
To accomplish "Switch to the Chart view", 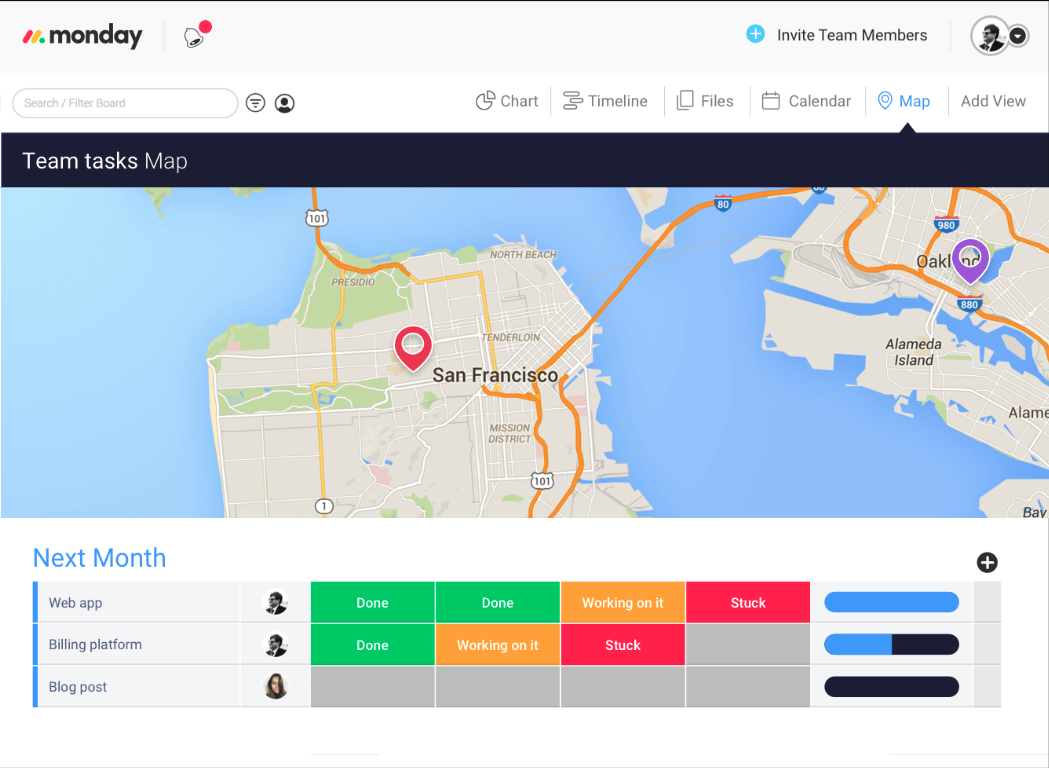I will (x=506, y=101).
